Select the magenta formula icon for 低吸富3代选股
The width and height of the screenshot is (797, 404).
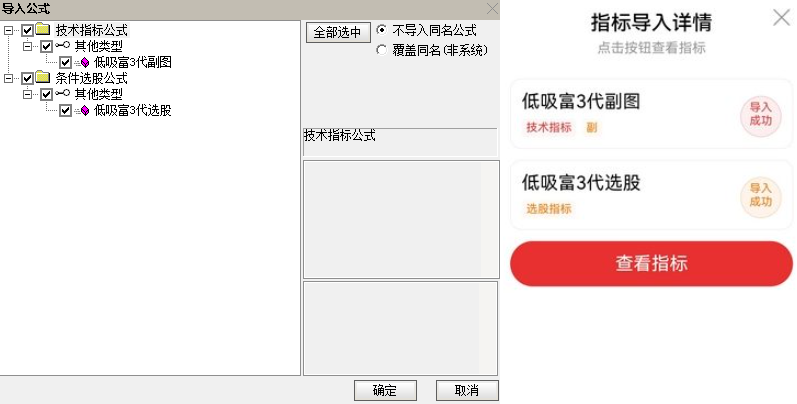click(84, 110)
